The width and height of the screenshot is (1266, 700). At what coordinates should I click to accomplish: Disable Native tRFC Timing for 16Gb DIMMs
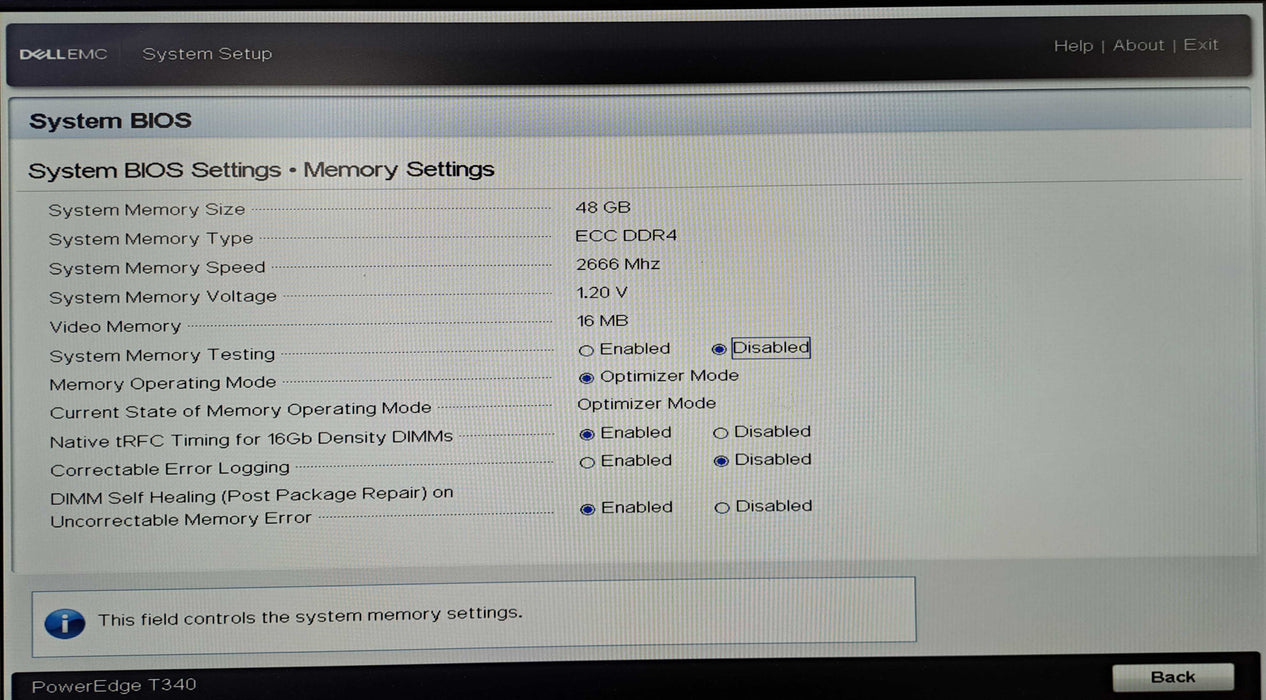tap(721, 433)
